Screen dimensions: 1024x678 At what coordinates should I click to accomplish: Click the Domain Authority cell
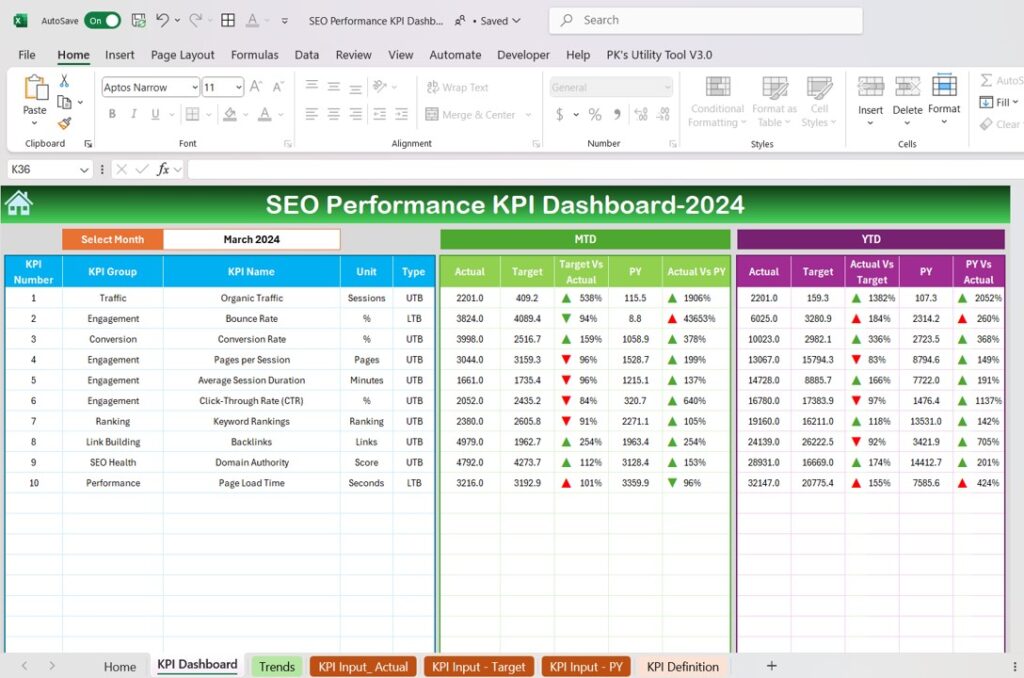pyautogui.click(x=251, y=462)
